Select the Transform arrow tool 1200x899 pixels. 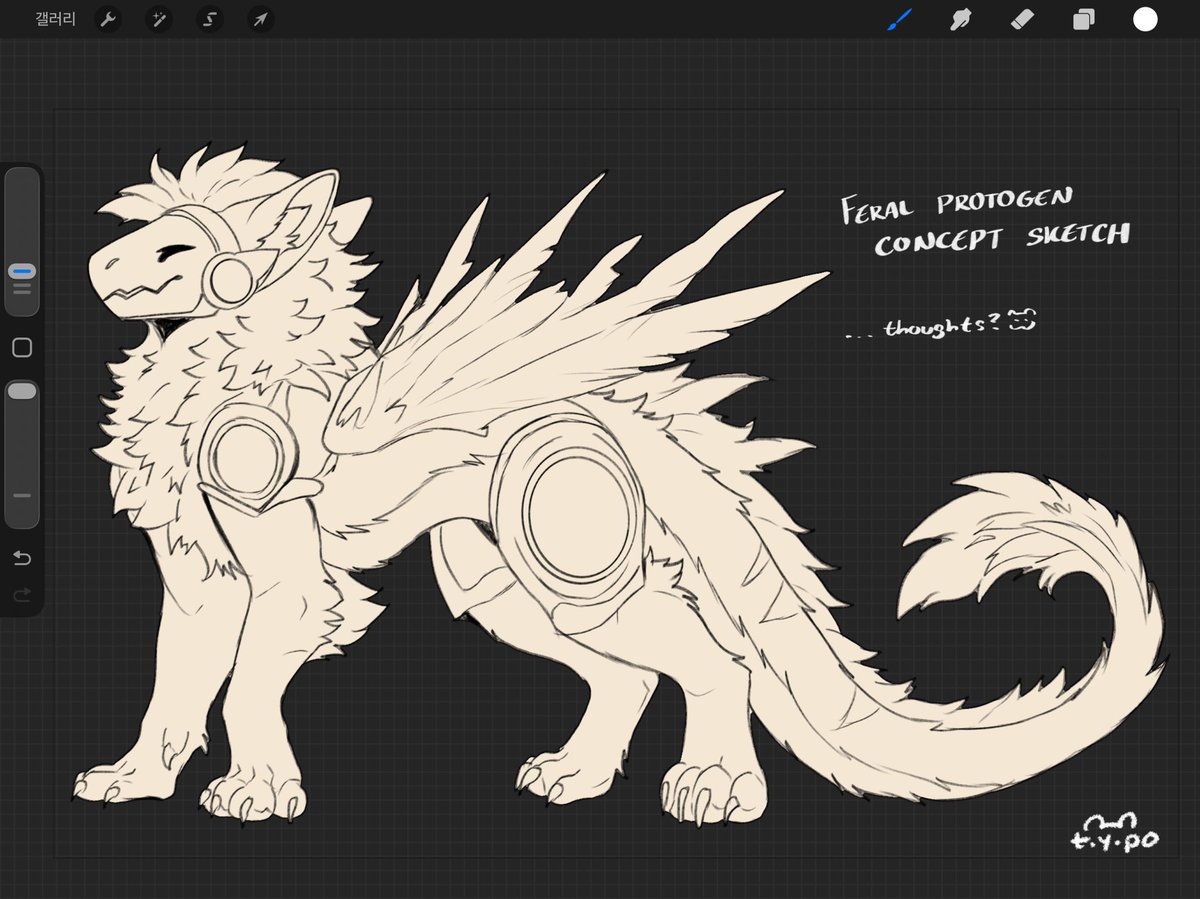(260, 19)
